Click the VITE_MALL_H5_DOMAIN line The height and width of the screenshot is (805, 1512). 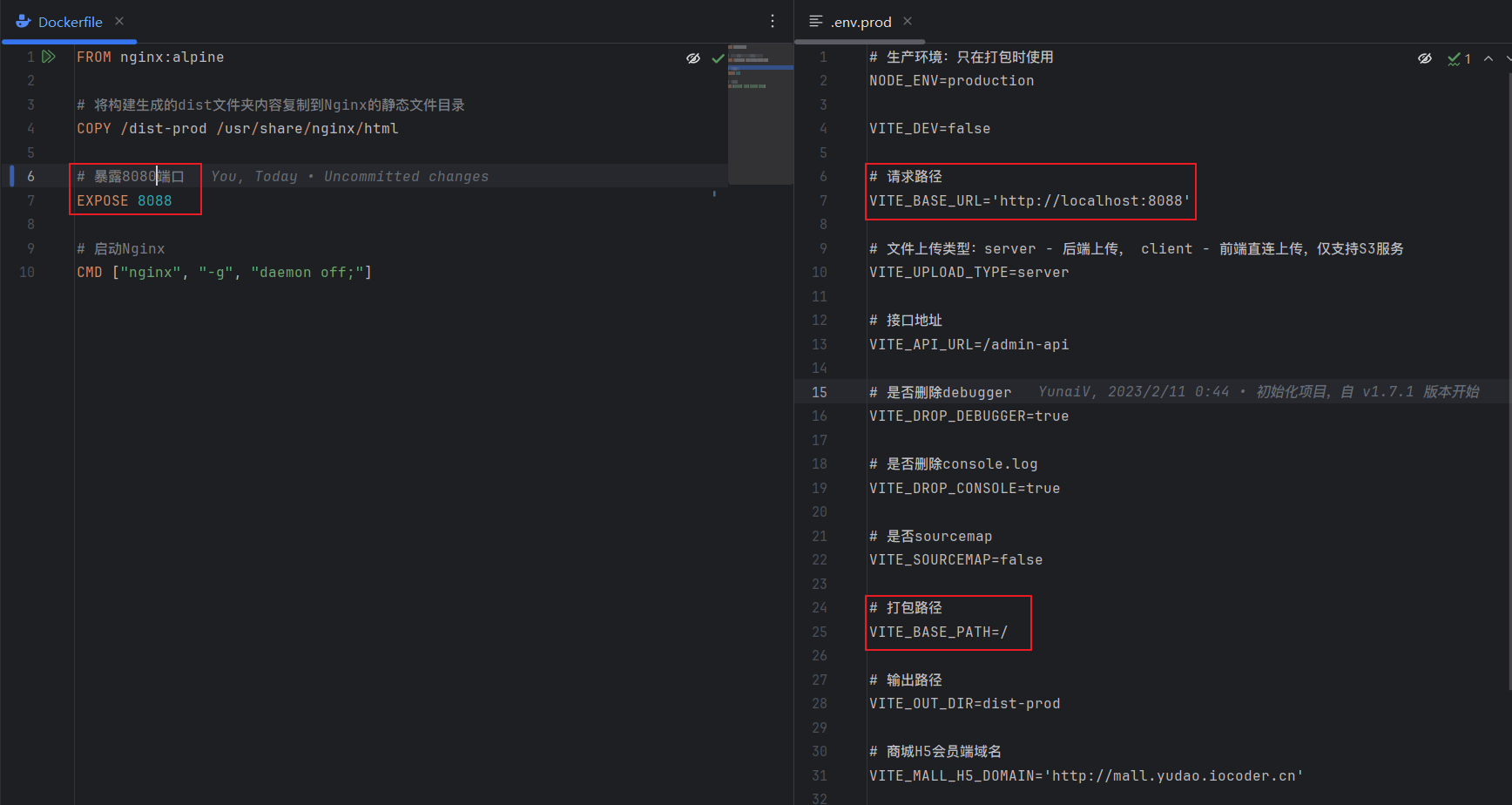(1086, 775)
